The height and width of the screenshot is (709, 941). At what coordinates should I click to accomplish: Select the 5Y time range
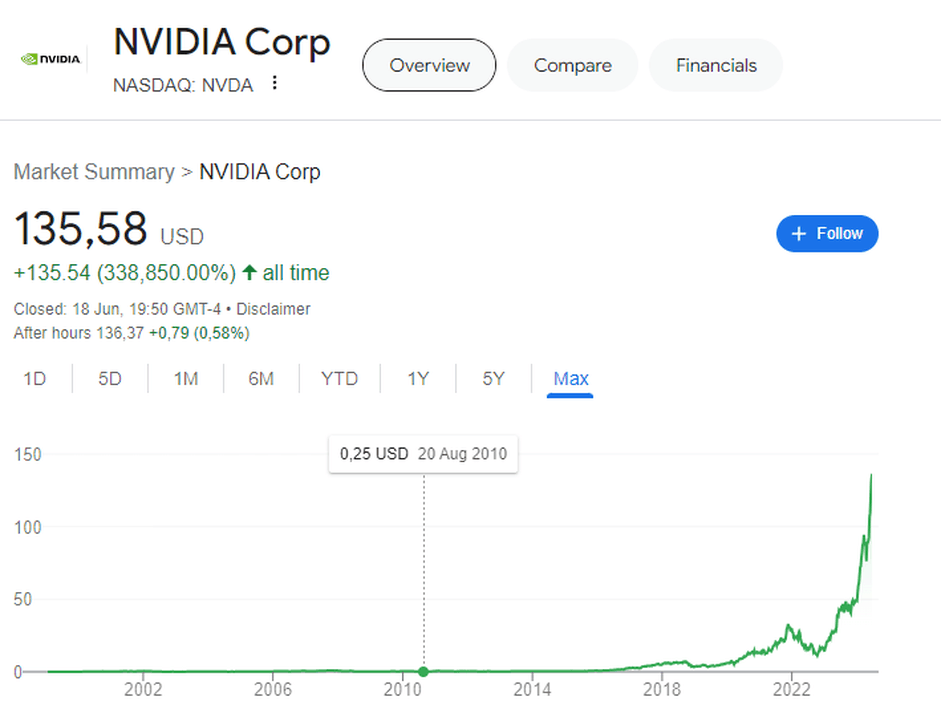(x=494, y=379)
